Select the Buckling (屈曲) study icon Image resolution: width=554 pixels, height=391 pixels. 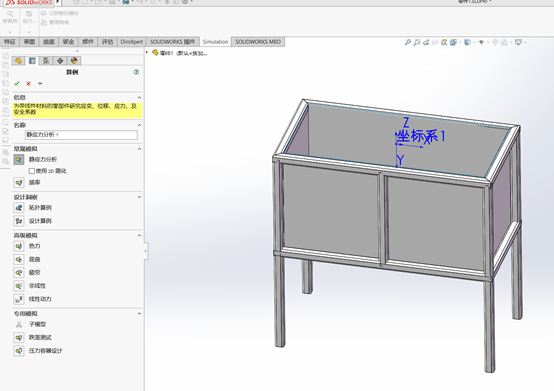coord(19,259)
